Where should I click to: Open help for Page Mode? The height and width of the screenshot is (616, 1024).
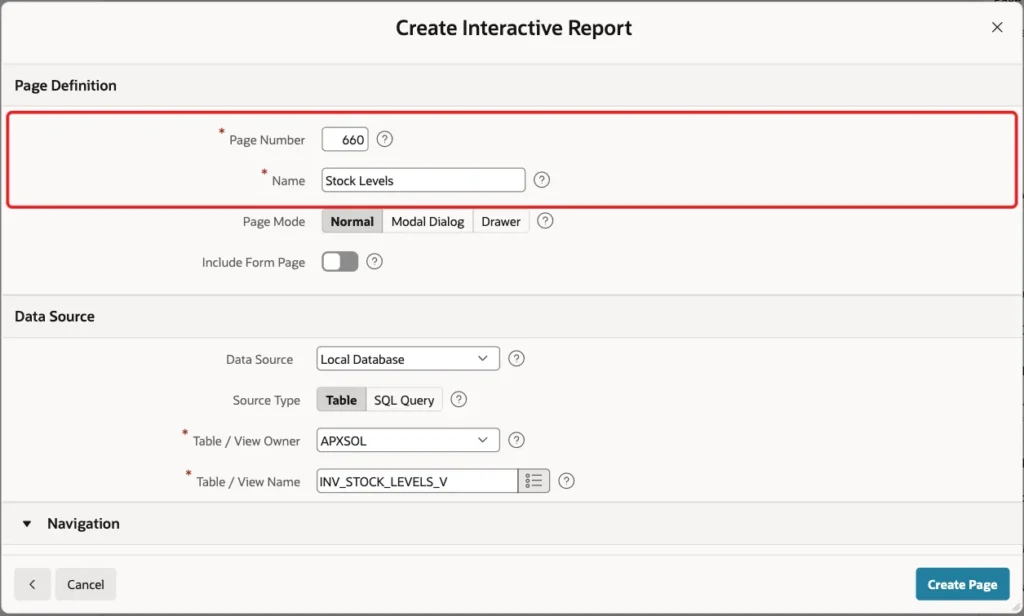coord(545,221)
